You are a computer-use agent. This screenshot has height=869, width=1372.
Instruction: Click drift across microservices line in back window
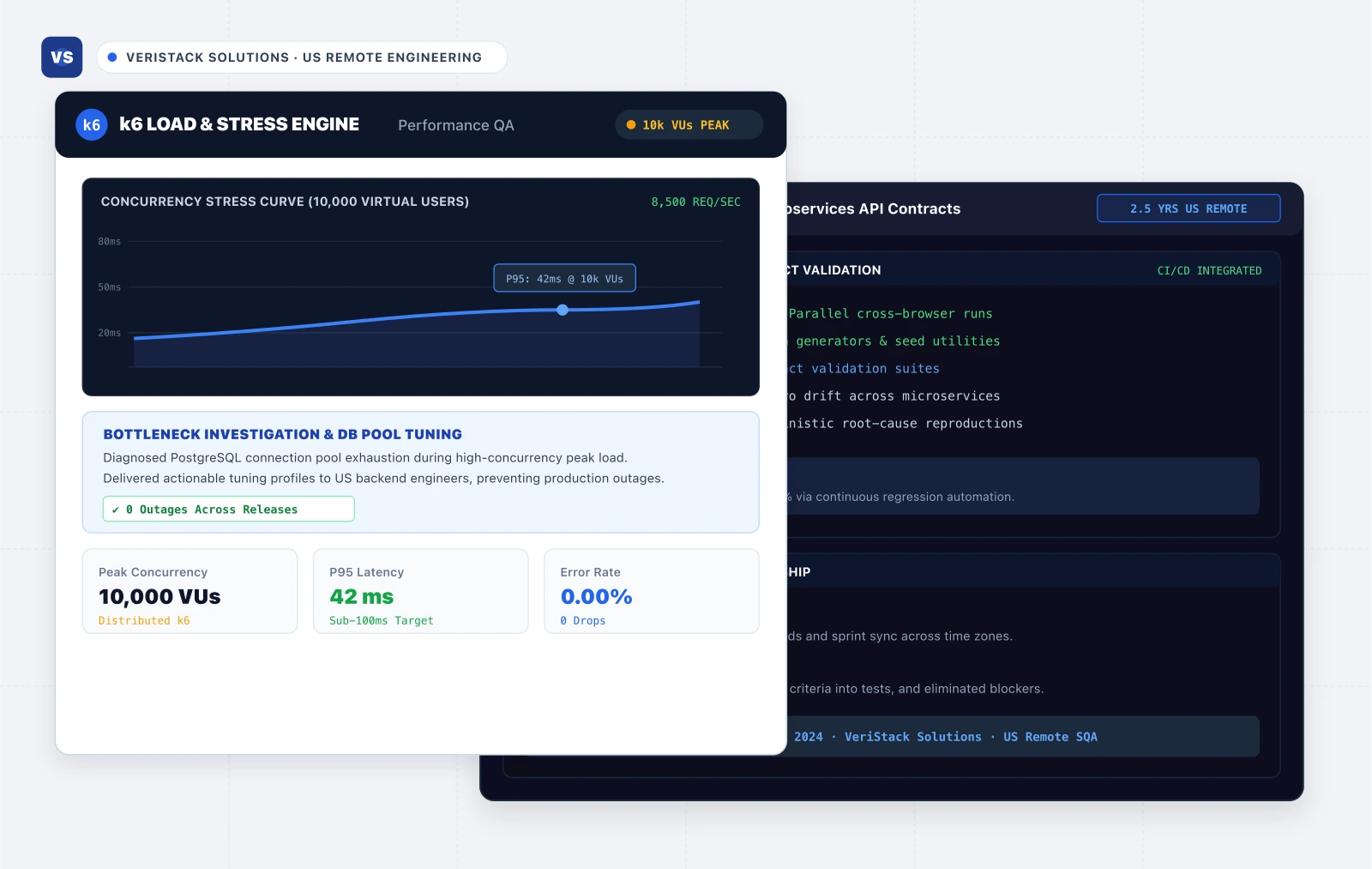894,396
